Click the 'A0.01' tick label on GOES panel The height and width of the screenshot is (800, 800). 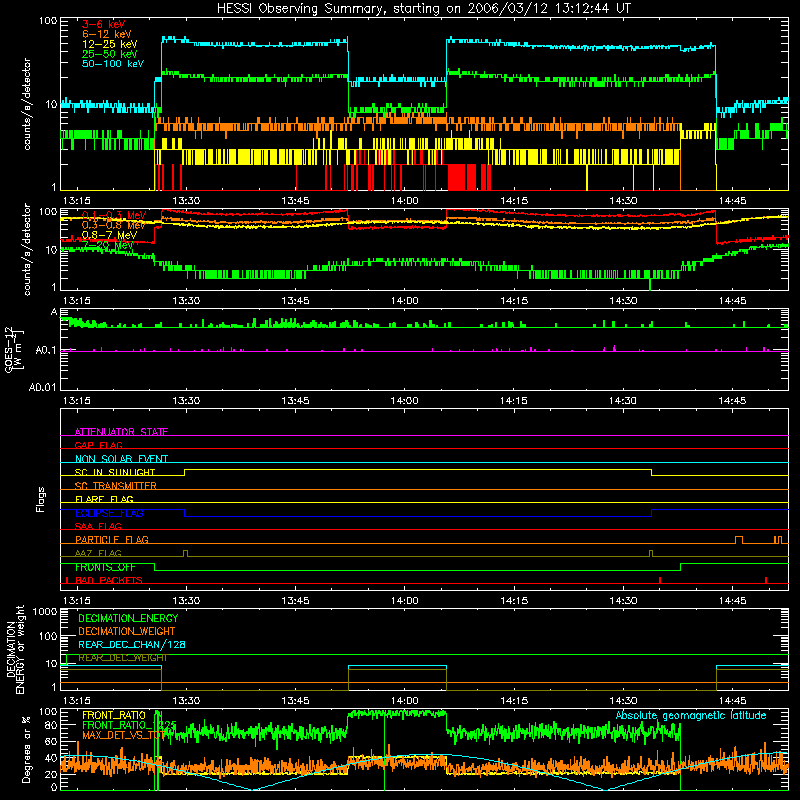(43, 387)
